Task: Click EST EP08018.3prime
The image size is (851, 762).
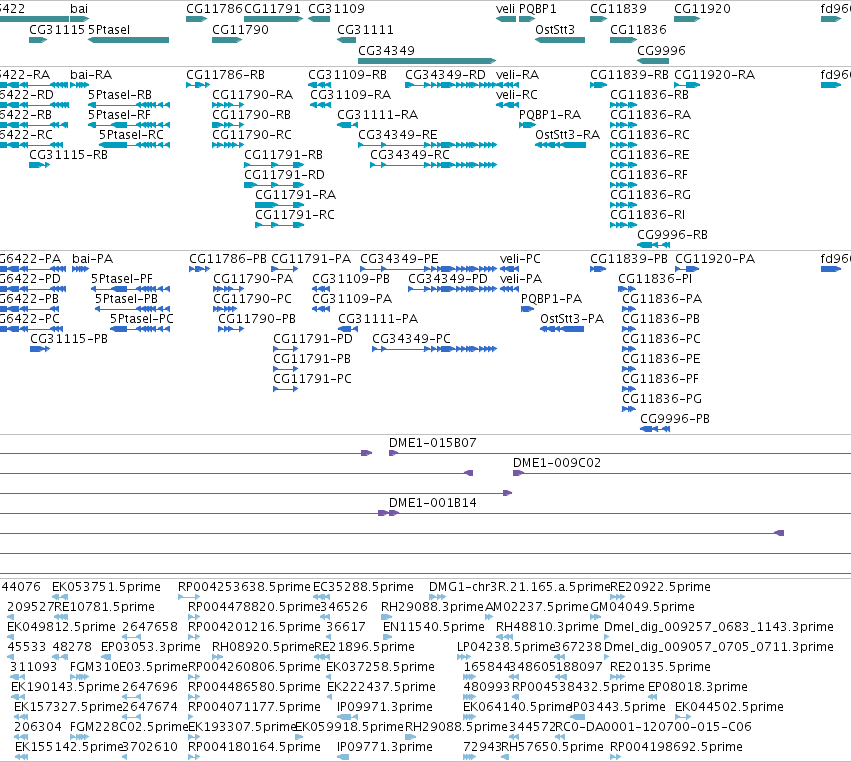Action: (x=697, y=687)
